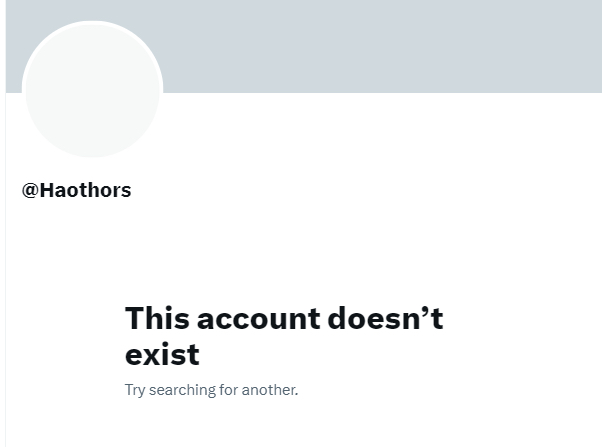Click the blank profile avatar circle
Viewport: 602px width, 447px height.
click(93, 89)
